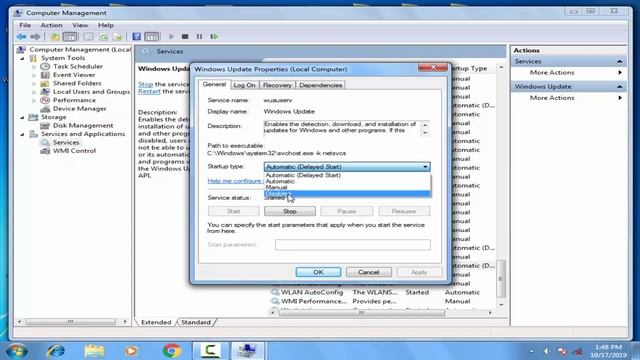
Task: Click Help me configure link
Action: pos(235,181)
